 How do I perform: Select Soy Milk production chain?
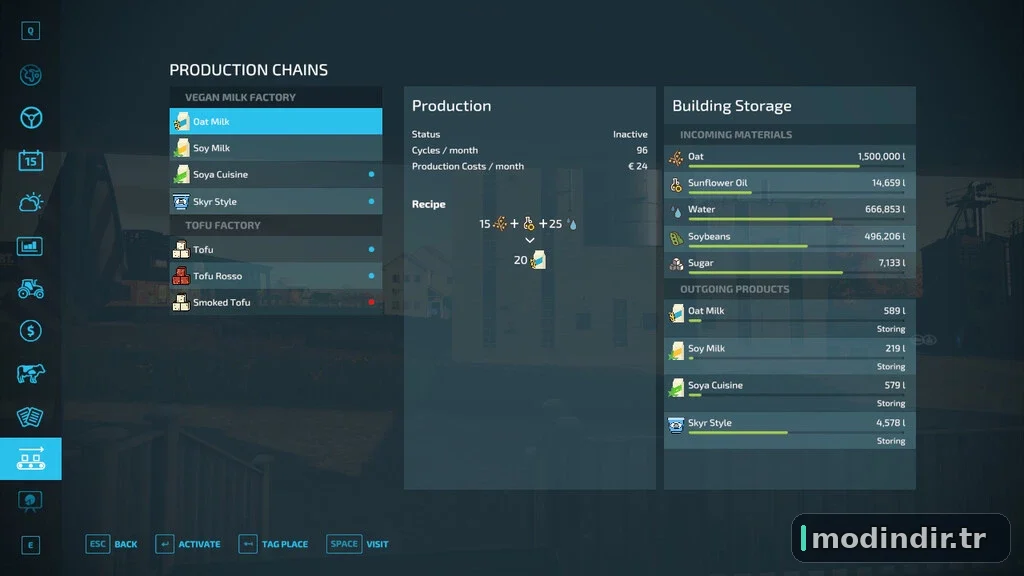coord(276,148)
